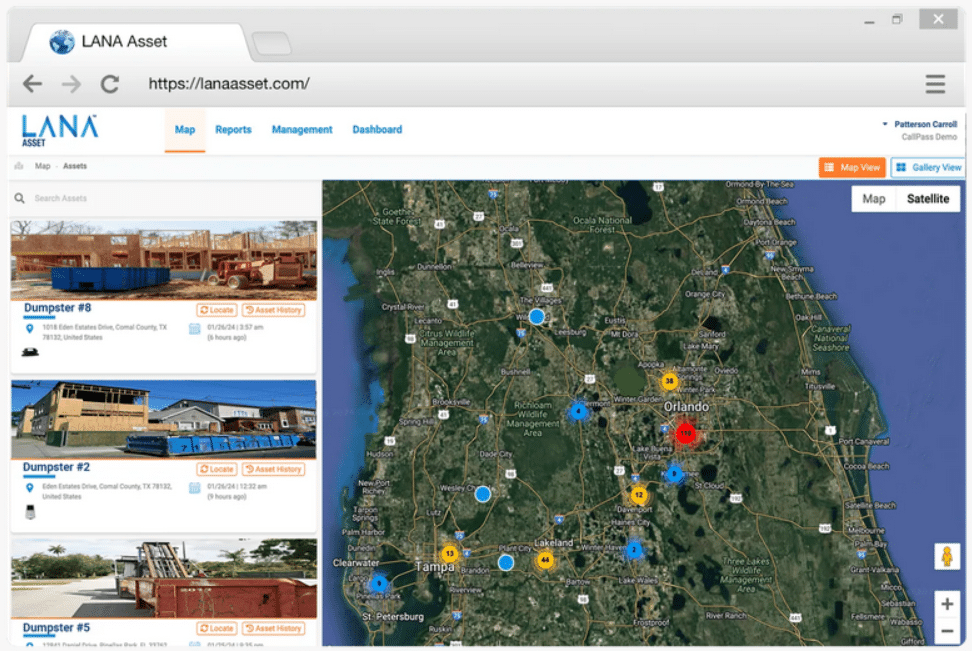Open the Dumpster #8 photo thumbnail
972x651 pixels.
[164, 260]
